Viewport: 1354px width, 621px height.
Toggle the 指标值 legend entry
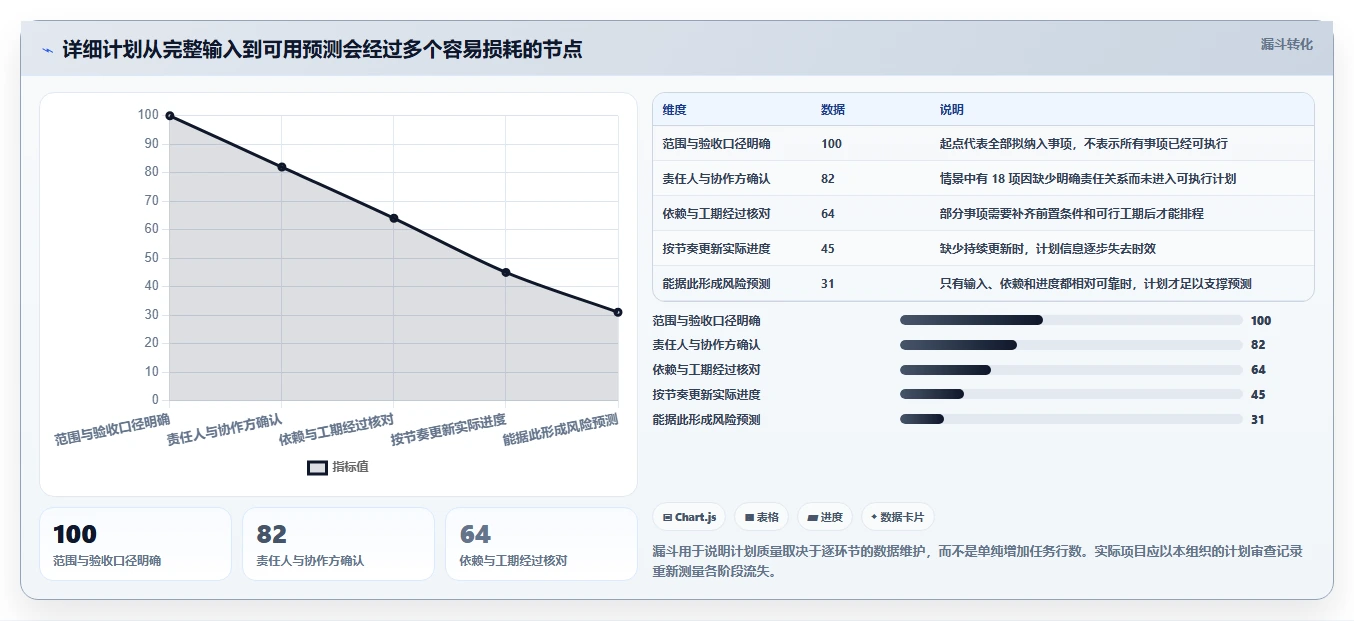point(338,467)
